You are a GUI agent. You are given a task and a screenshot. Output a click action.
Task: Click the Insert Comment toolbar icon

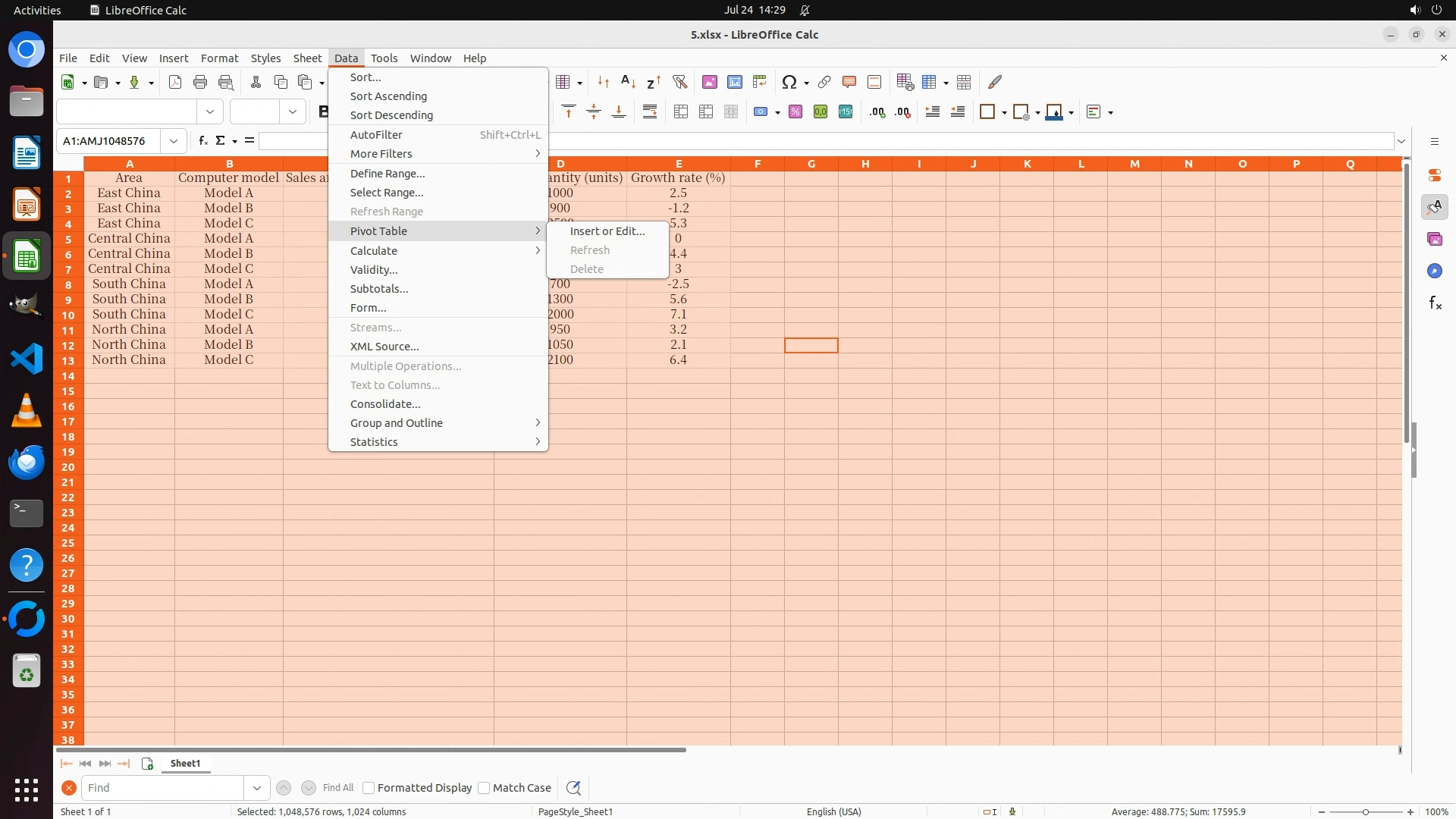click(x=849, y=82)
